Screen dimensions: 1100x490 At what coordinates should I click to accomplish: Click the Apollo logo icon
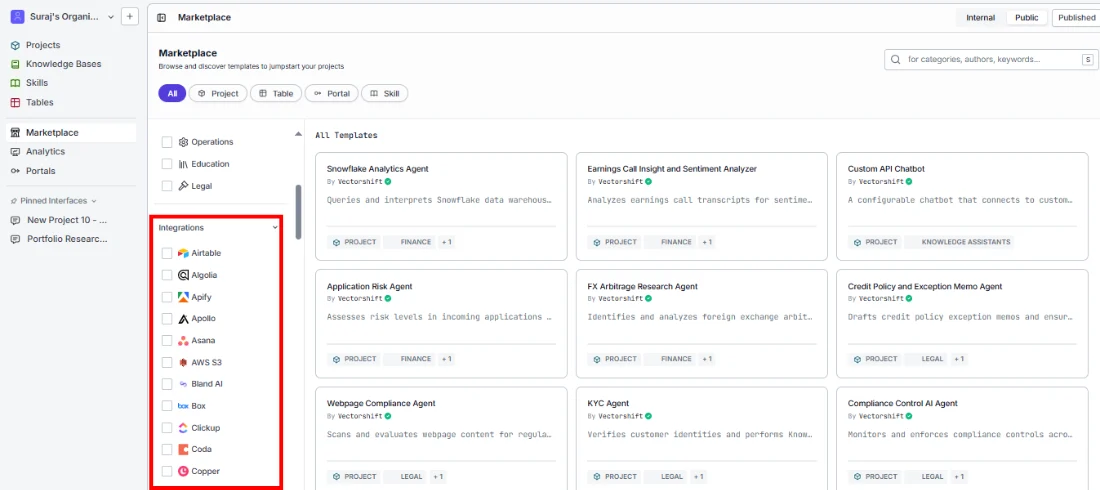point(183,319)
